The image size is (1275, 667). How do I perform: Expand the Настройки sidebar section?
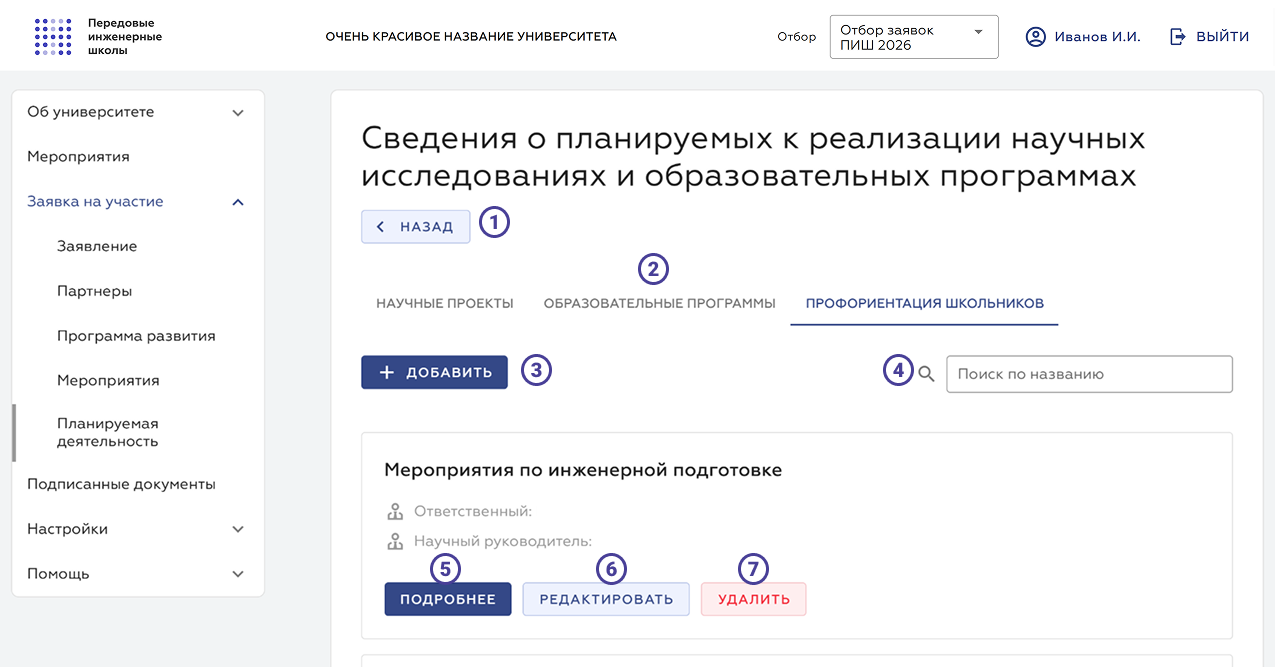point(138,529)
